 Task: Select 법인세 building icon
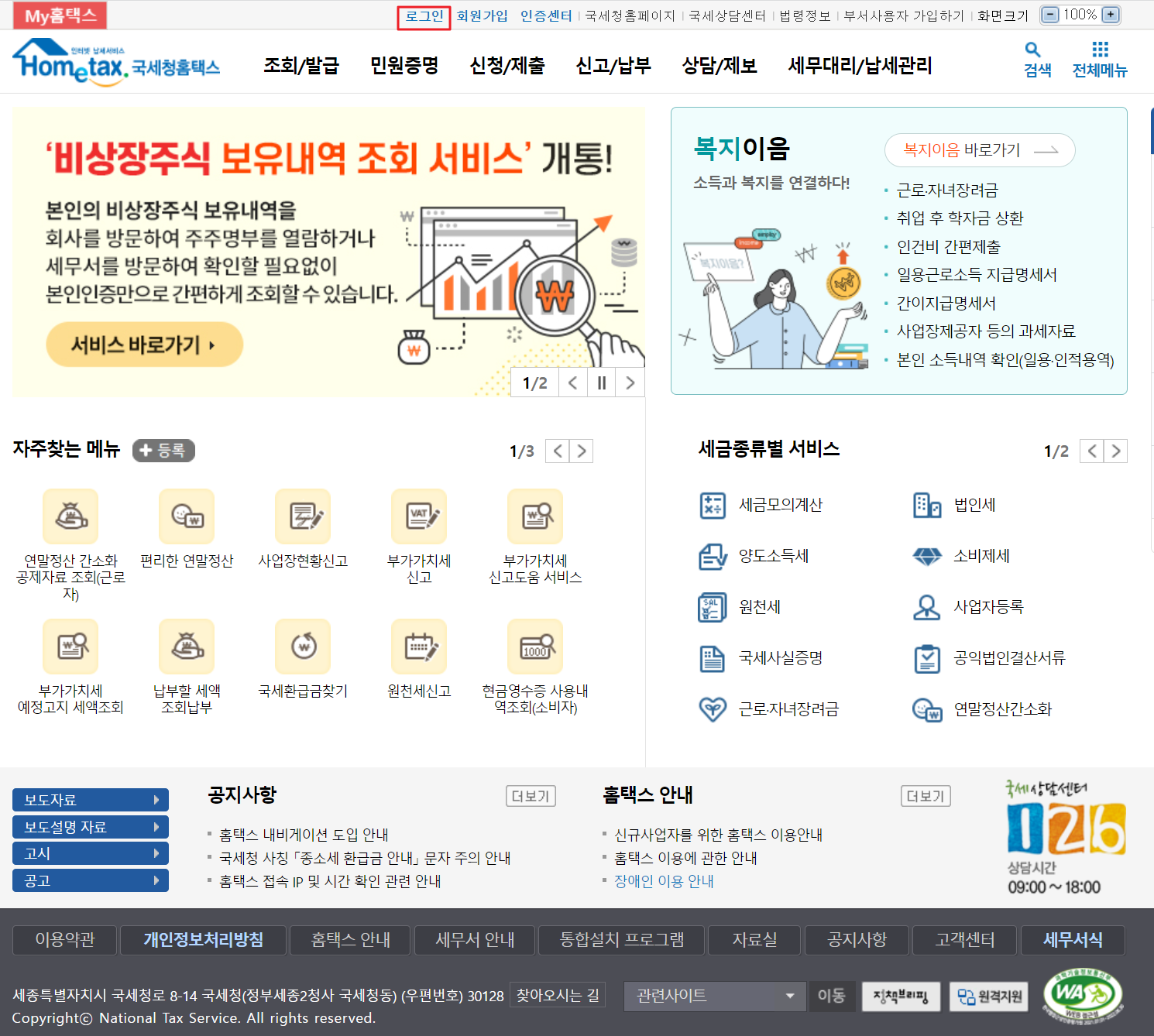click(927, 505)
